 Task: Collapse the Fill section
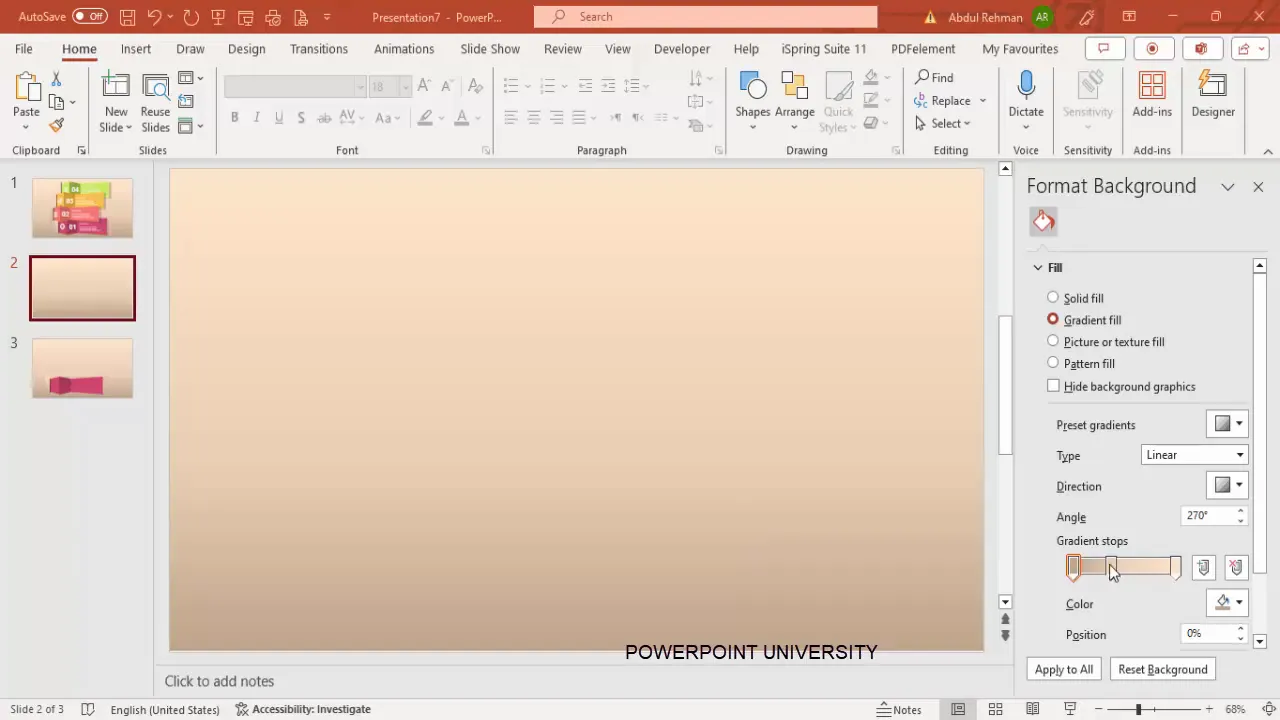(x=1038, y=267)
